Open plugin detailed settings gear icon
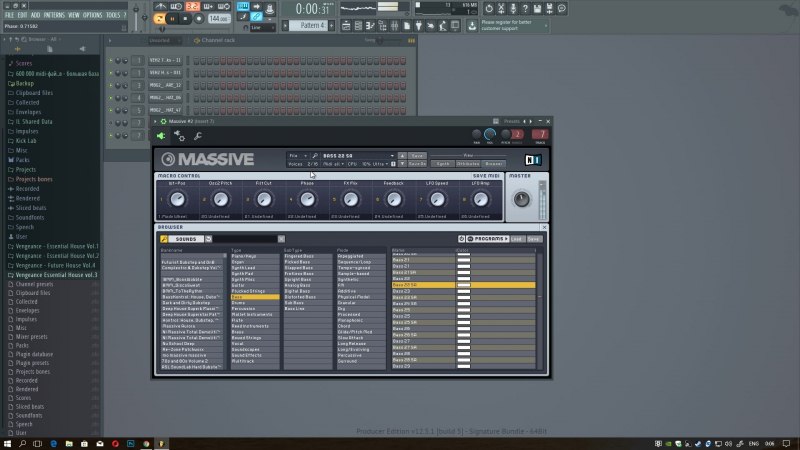This screenshot has height=450, width=800. [x=179, y=136]
